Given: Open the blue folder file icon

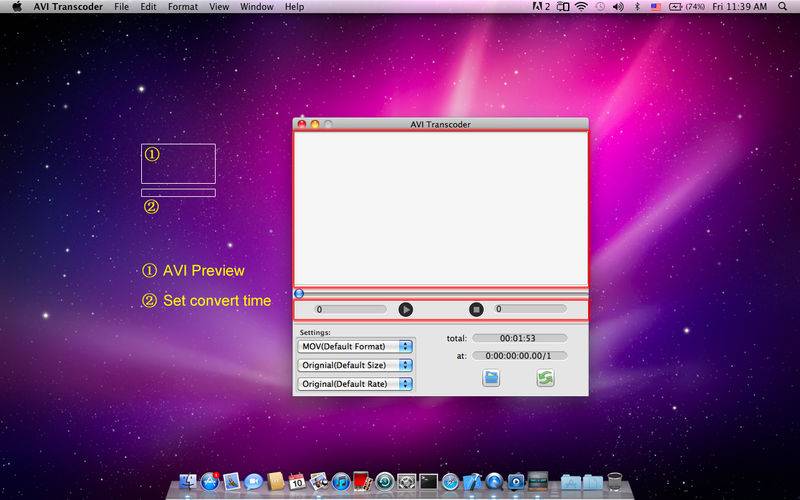Looking at the screenshot, I should [491, 378].
